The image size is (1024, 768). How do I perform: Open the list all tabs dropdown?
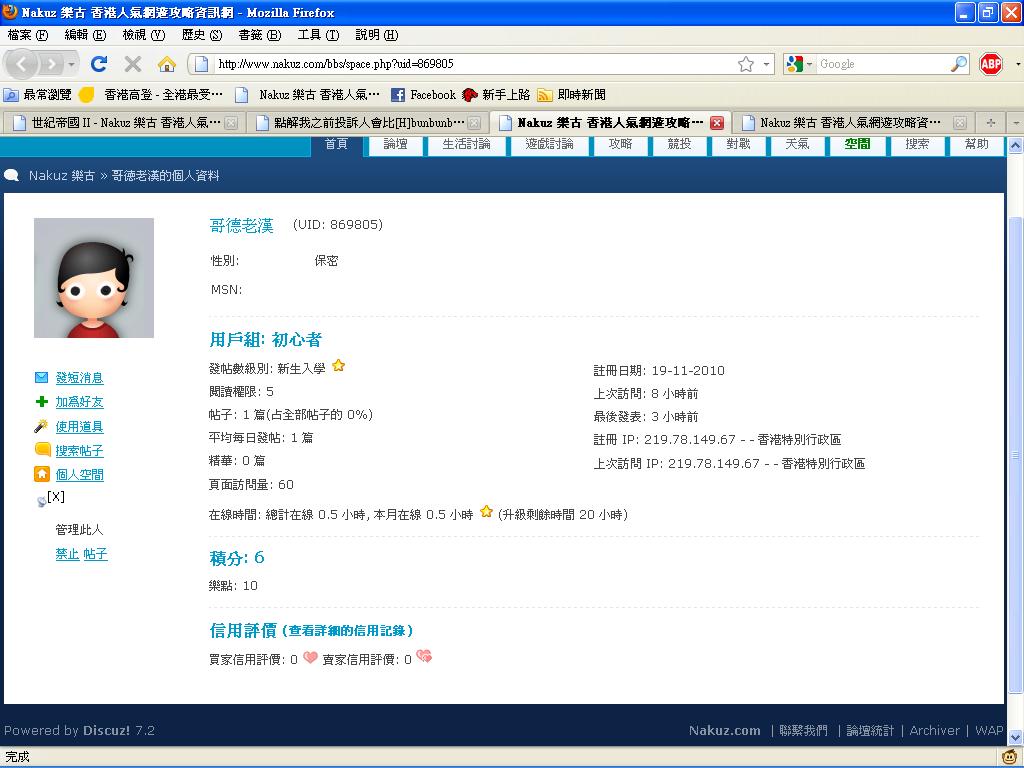coord(1014,123)
